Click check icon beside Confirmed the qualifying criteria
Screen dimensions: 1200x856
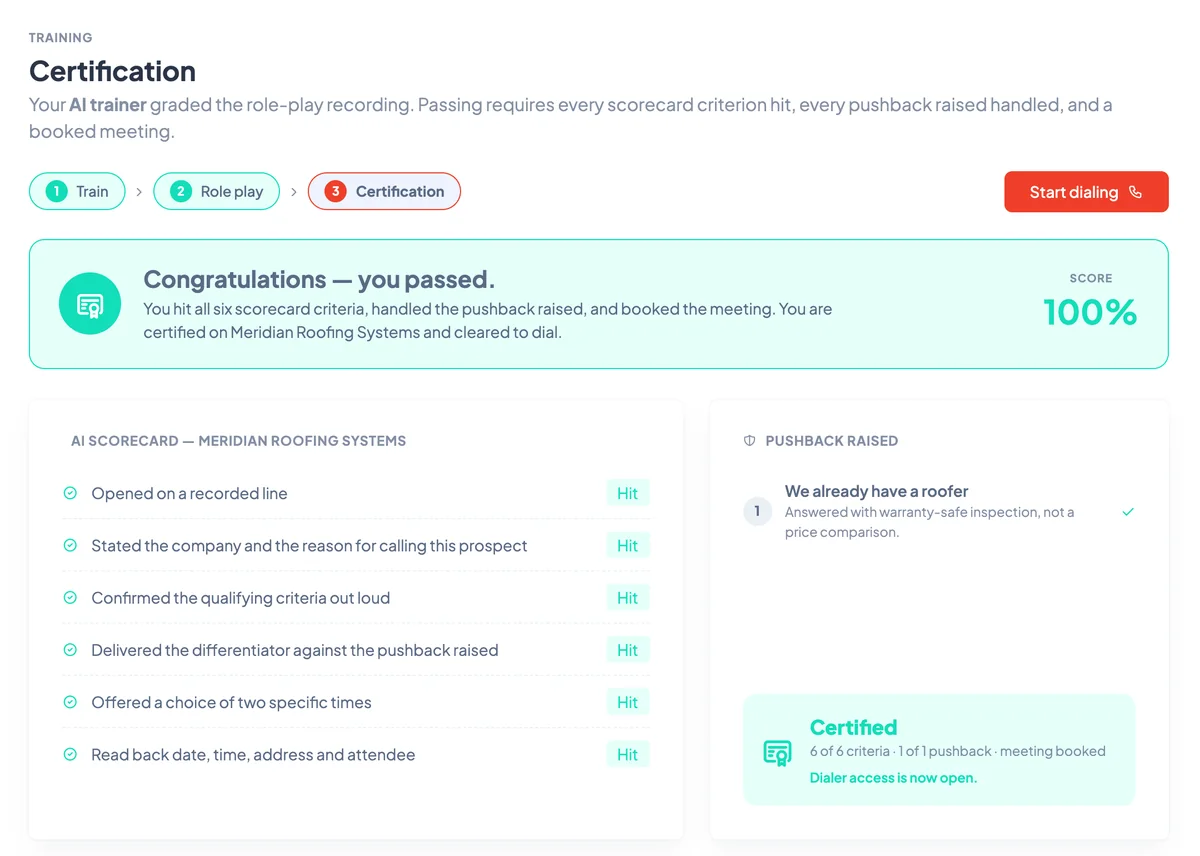point(70,597)
